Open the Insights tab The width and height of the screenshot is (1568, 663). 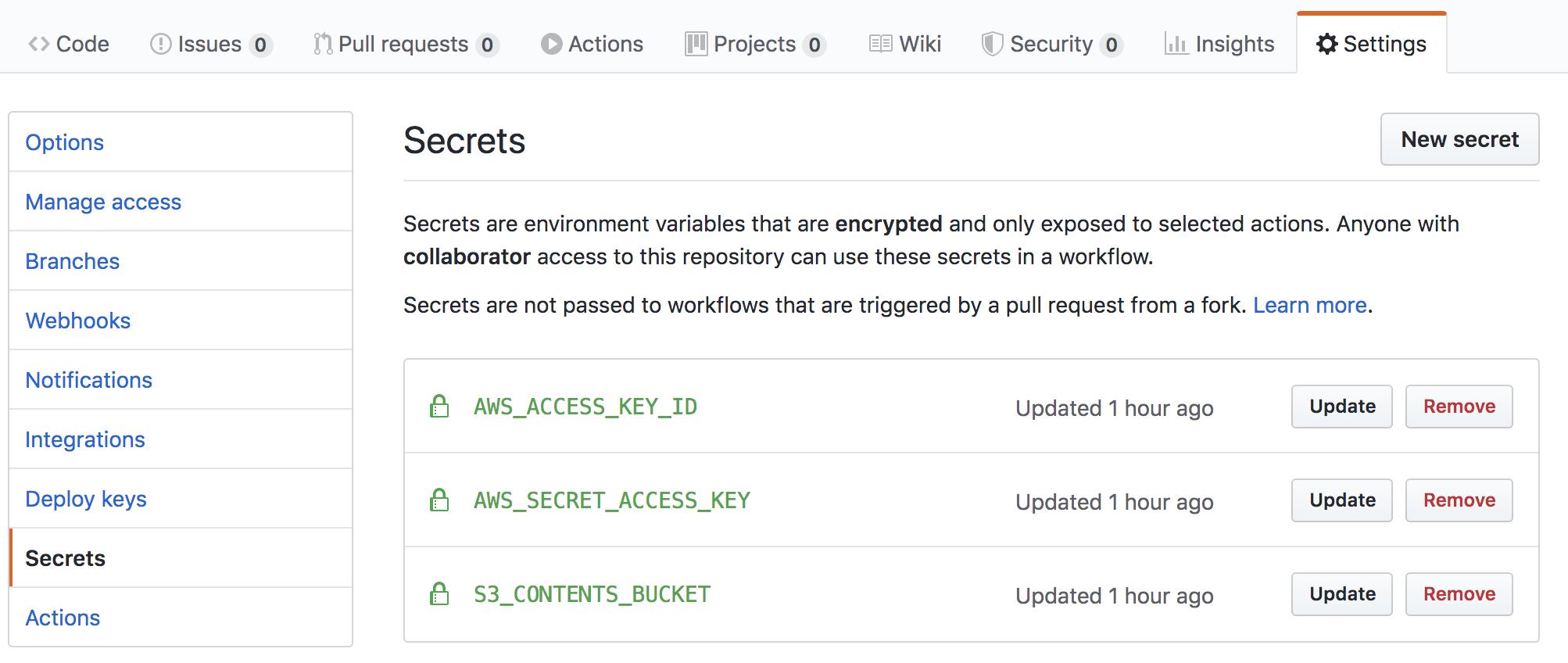tap(1219, 45)
